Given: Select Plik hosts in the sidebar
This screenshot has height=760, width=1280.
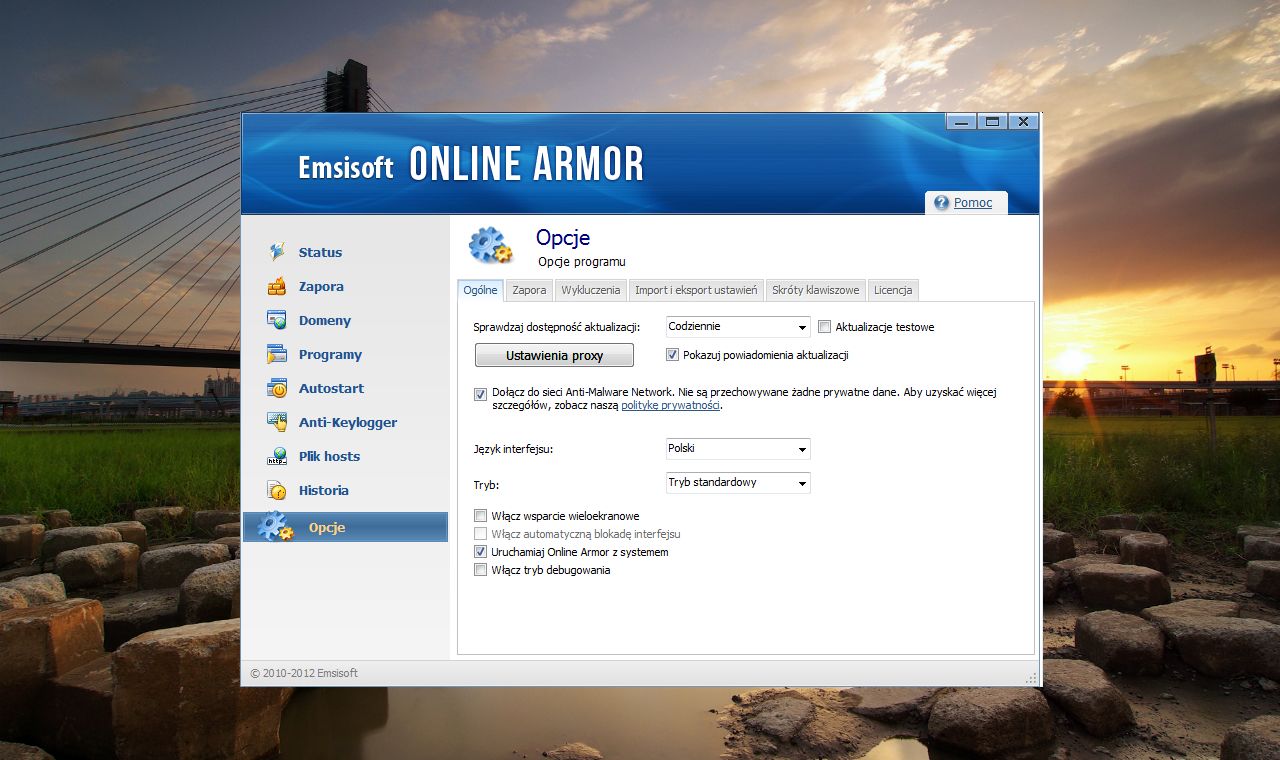Looking at the screenshot, I should click(329, 456).
